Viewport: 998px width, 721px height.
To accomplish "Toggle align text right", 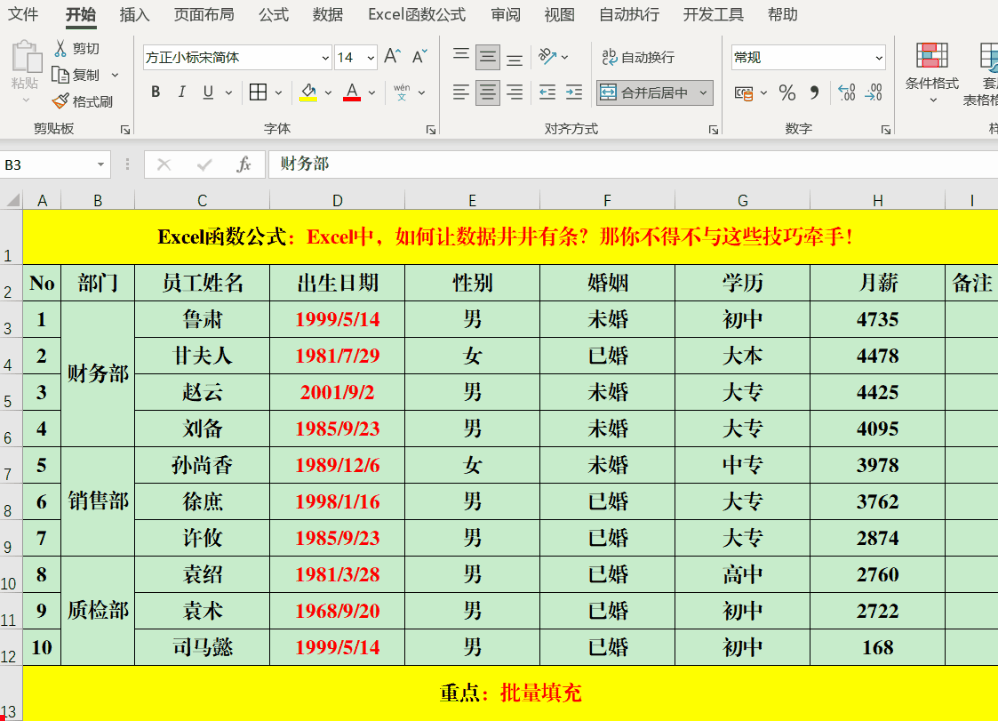I will (x=514, y=92).
